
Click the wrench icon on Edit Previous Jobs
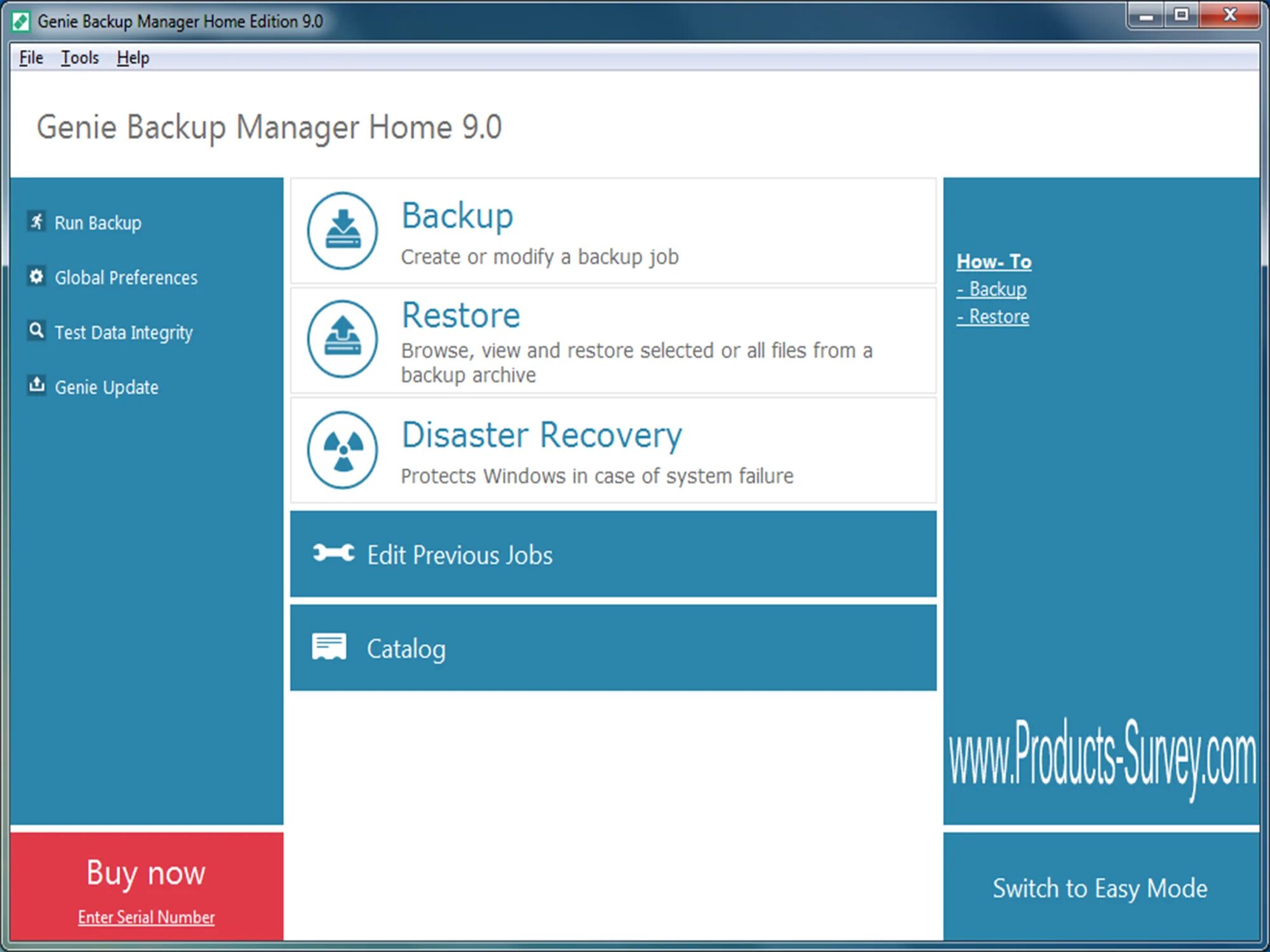[333, 553]
